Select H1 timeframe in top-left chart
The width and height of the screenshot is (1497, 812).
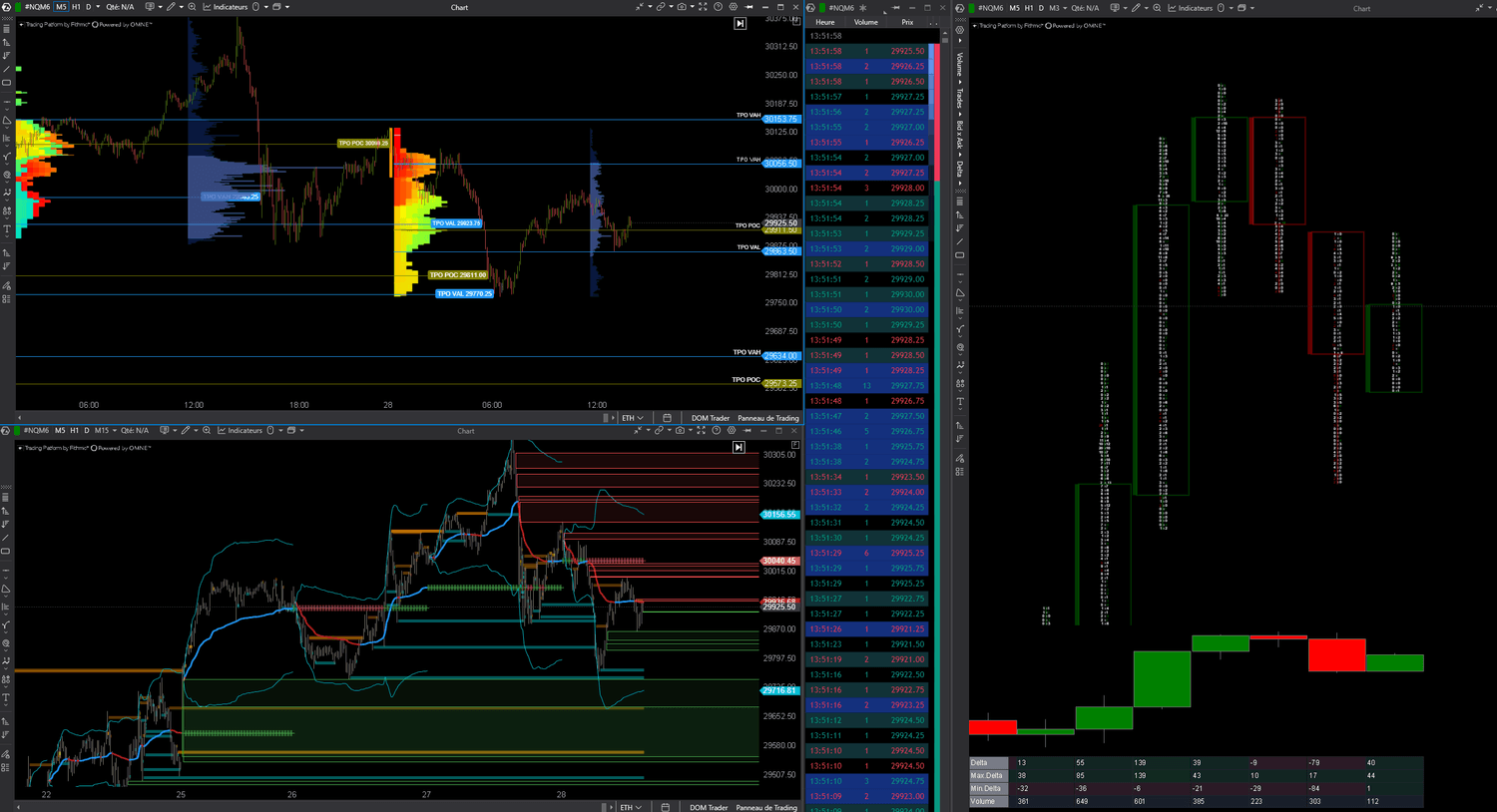tap(76, 7)
